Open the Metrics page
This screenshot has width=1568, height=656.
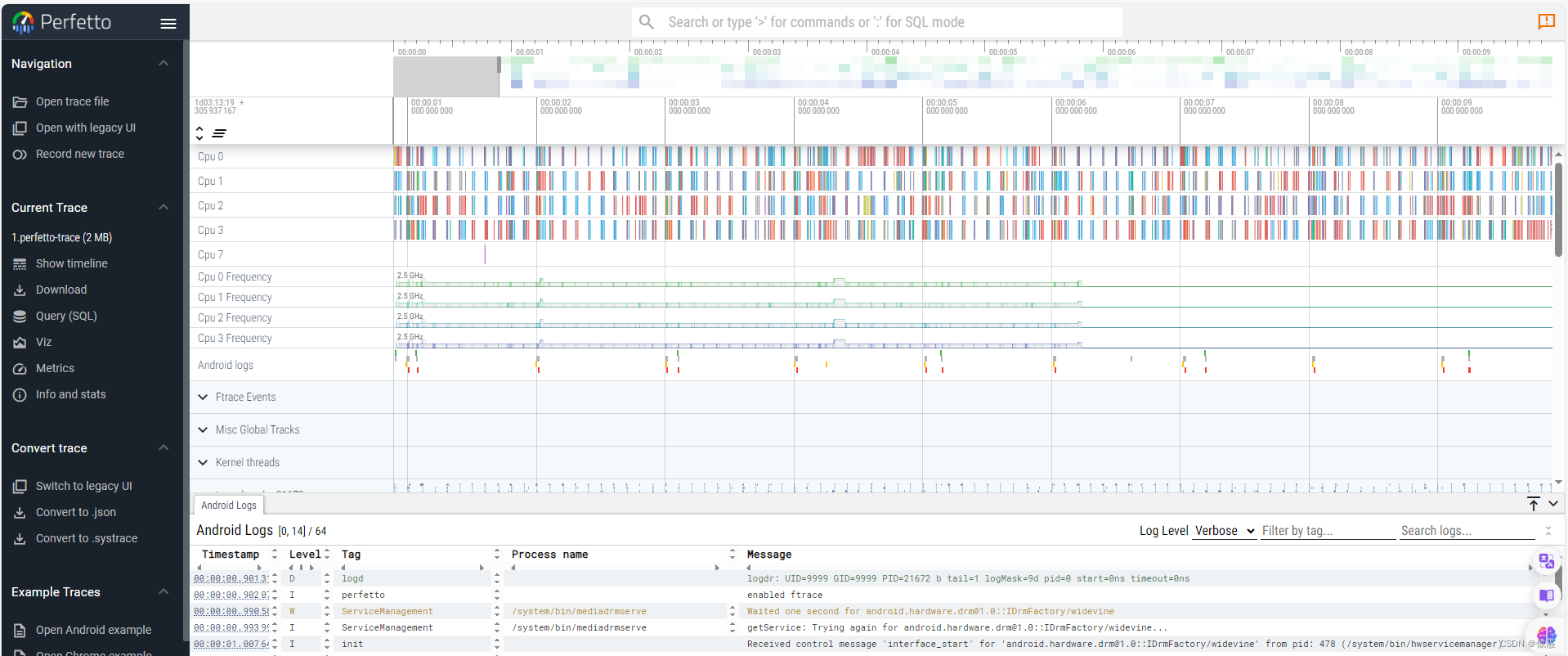[x=55, y=369]
